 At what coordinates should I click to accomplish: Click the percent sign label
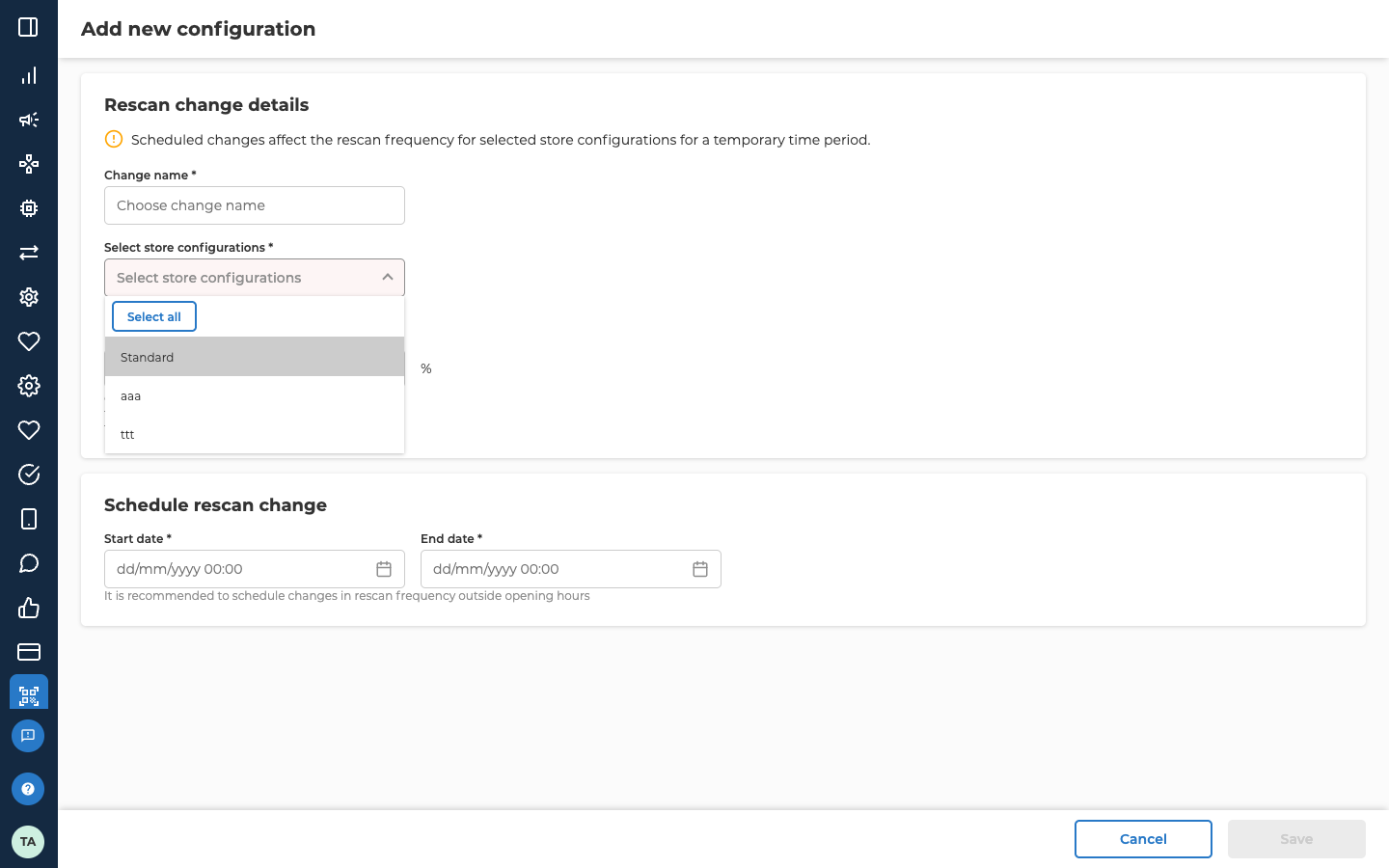tap(426, 368)
